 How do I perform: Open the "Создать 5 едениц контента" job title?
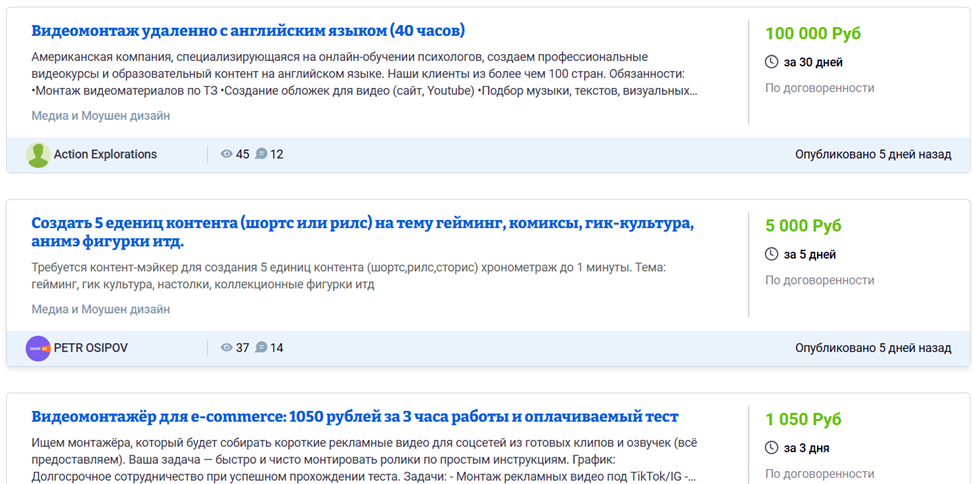(x=363, y=232)
